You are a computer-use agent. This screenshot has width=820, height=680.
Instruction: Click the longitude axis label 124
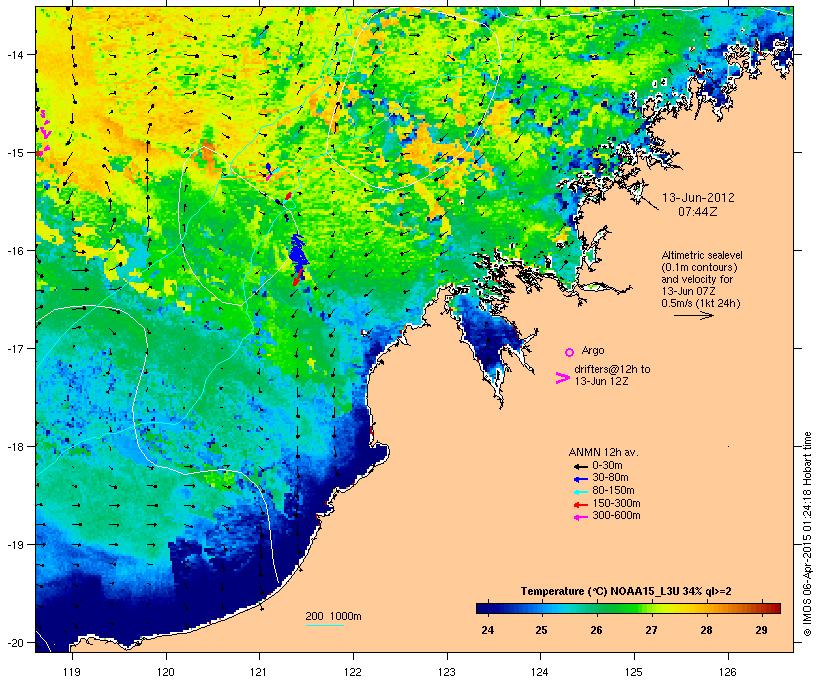click(540, 672)
